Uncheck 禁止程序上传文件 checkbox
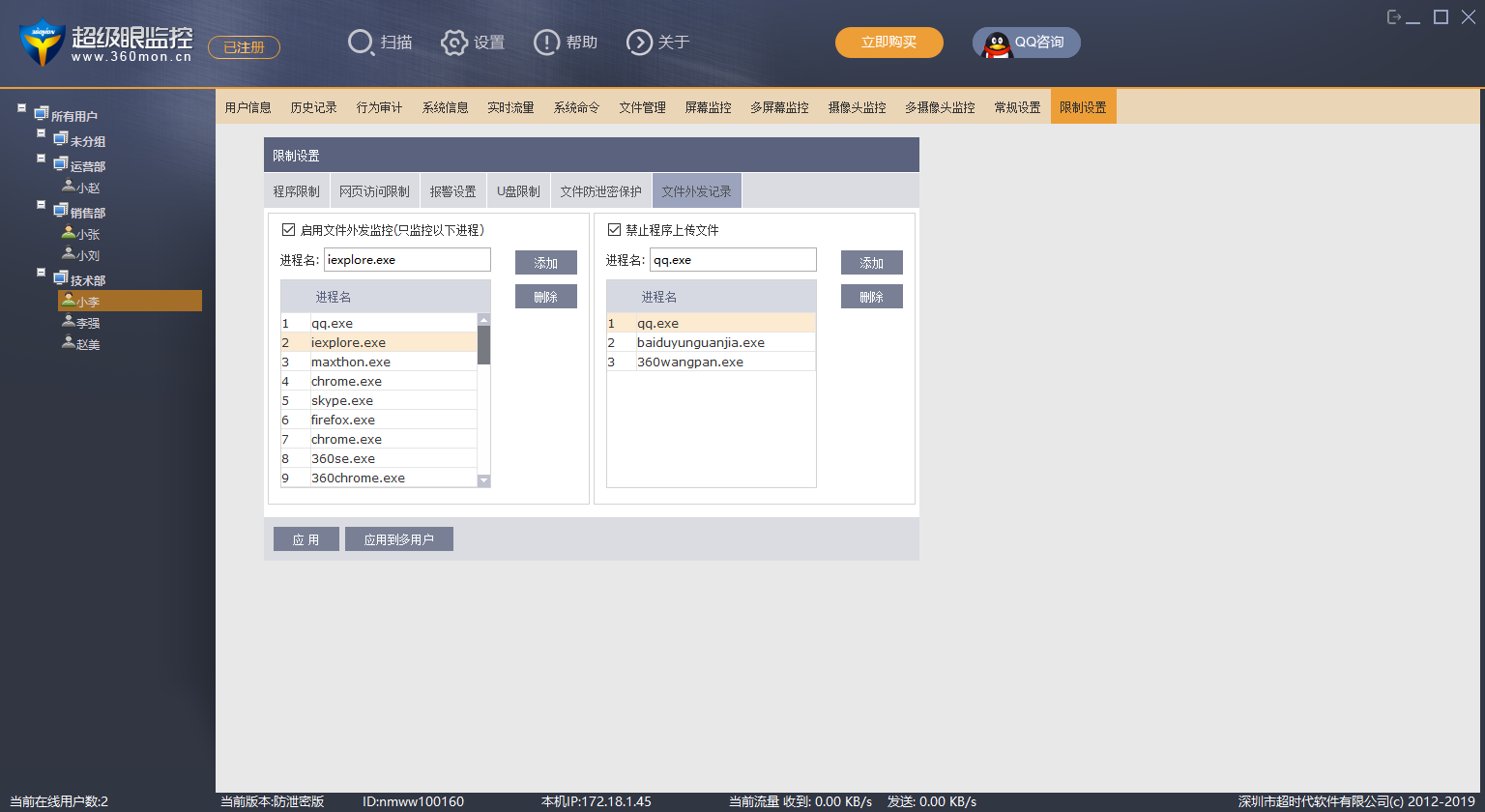1485x812 pixels. point(614,230)
